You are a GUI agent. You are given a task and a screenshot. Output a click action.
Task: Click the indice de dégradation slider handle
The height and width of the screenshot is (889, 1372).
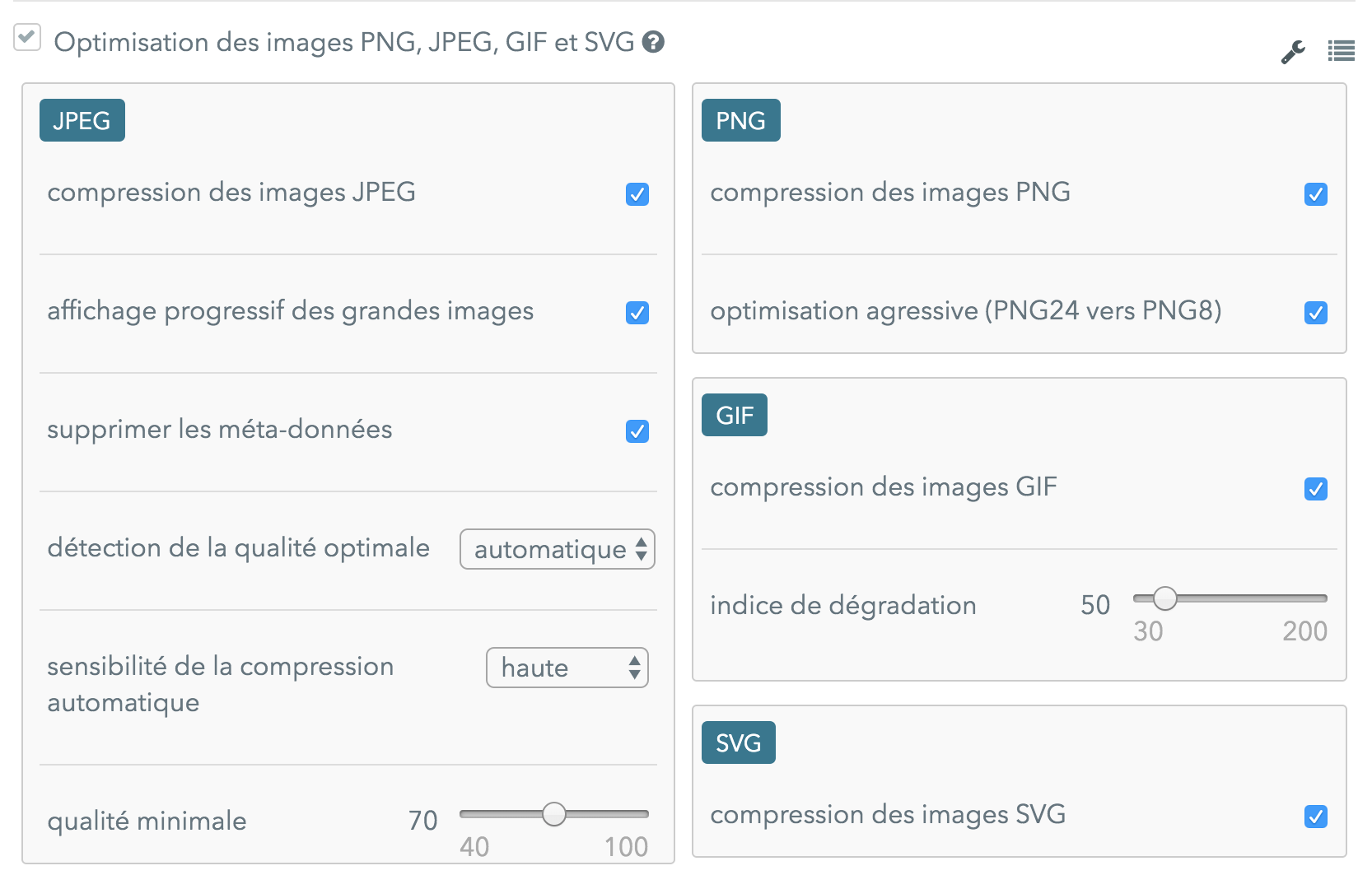[1164, 598]
